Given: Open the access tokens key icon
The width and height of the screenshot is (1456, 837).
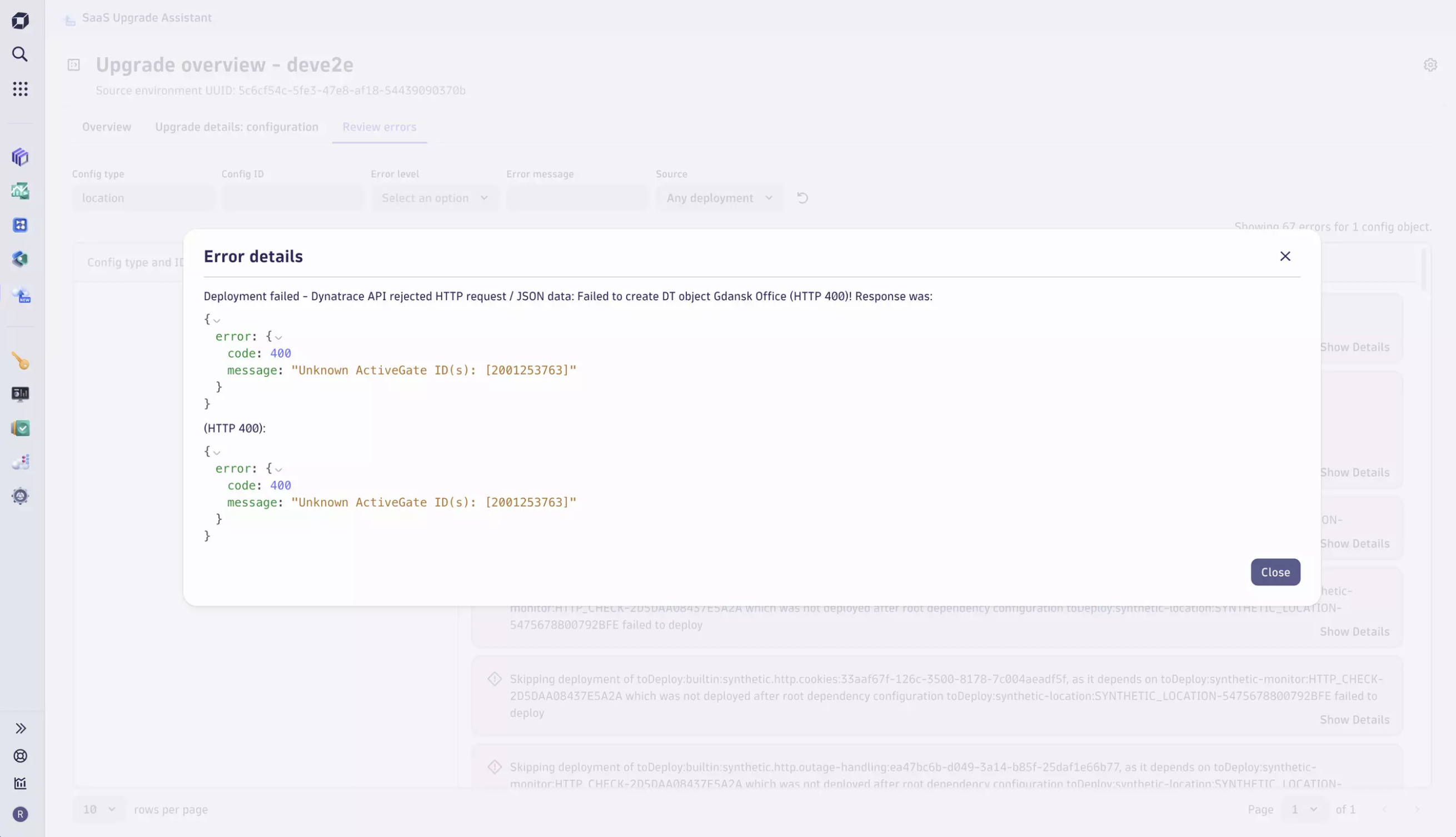Looking at the screenshot, I should tap(20, 361).
